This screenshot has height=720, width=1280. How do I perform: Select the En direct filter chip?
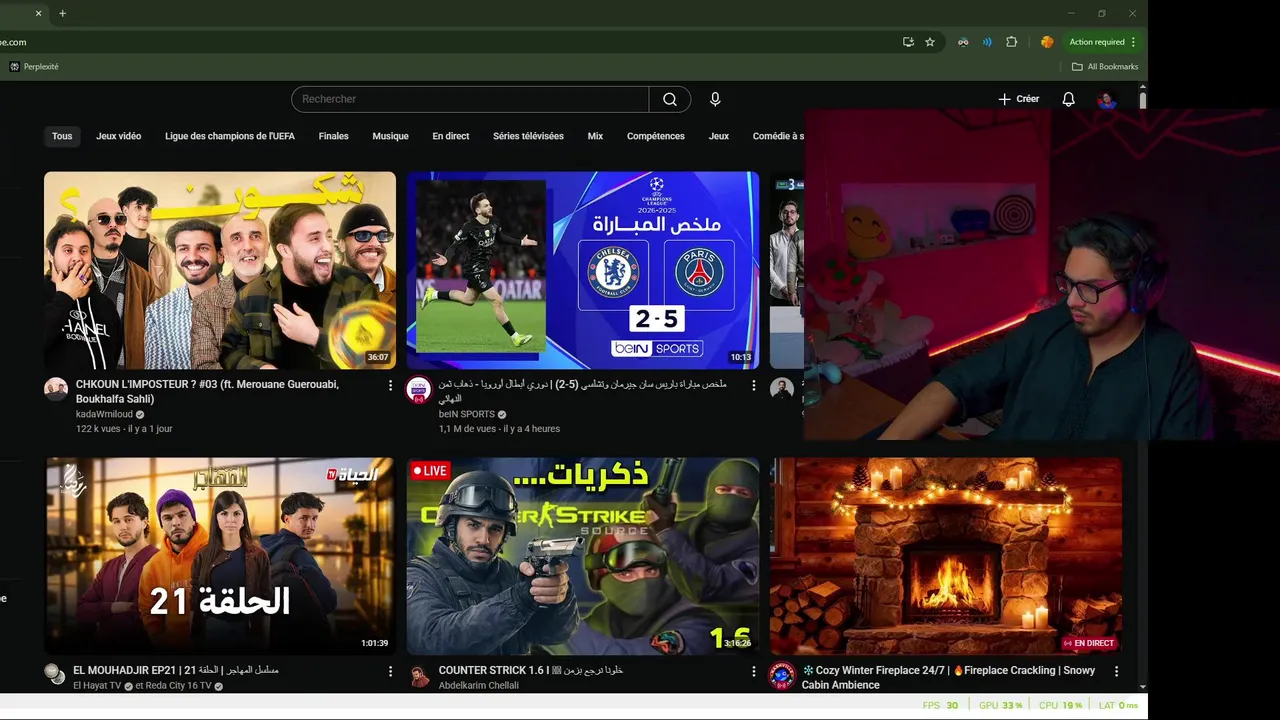(x=451, y=136)
